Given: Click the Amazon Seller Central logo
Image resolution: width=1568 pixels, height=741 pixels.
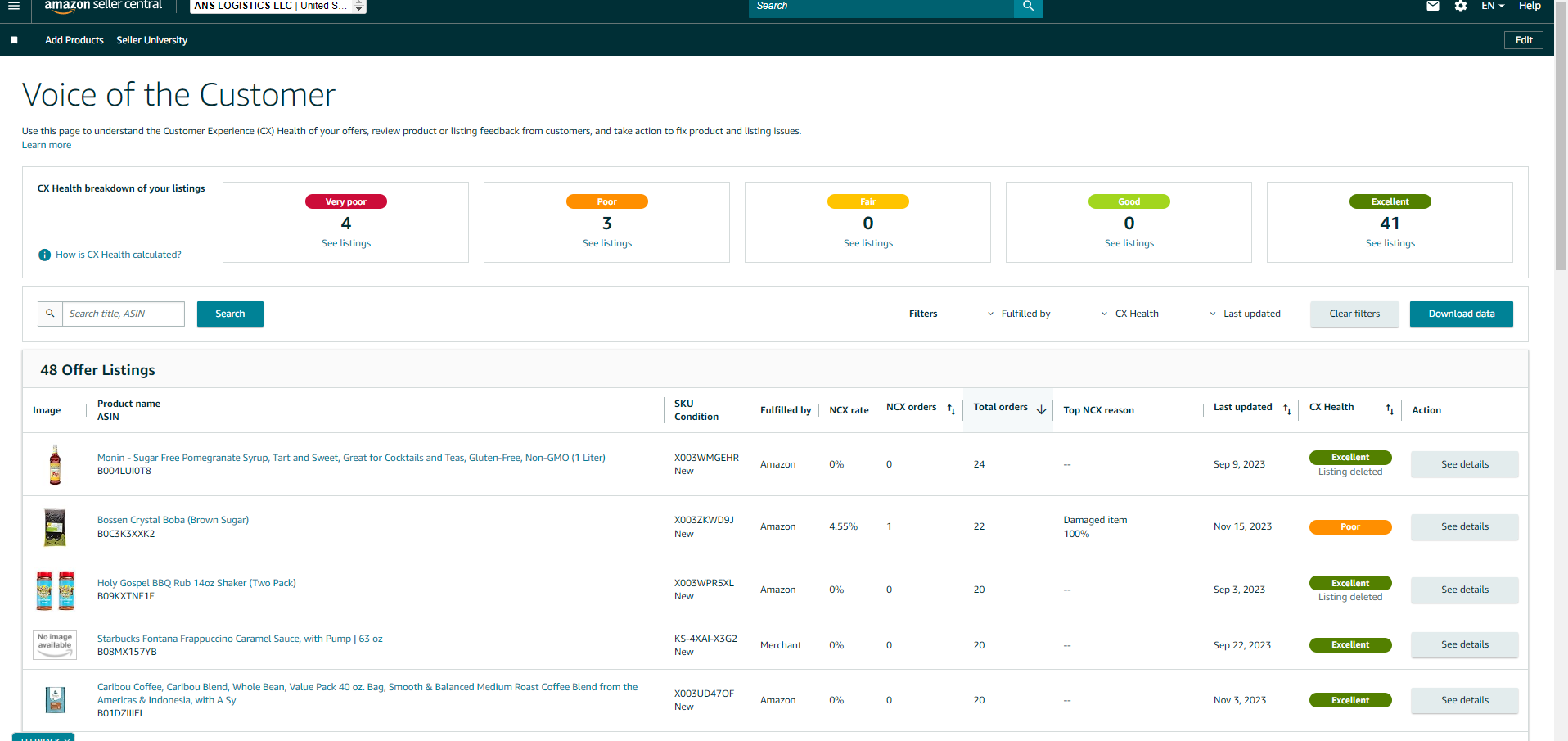Looking at the screenshot, I should (x=103, y=6).
